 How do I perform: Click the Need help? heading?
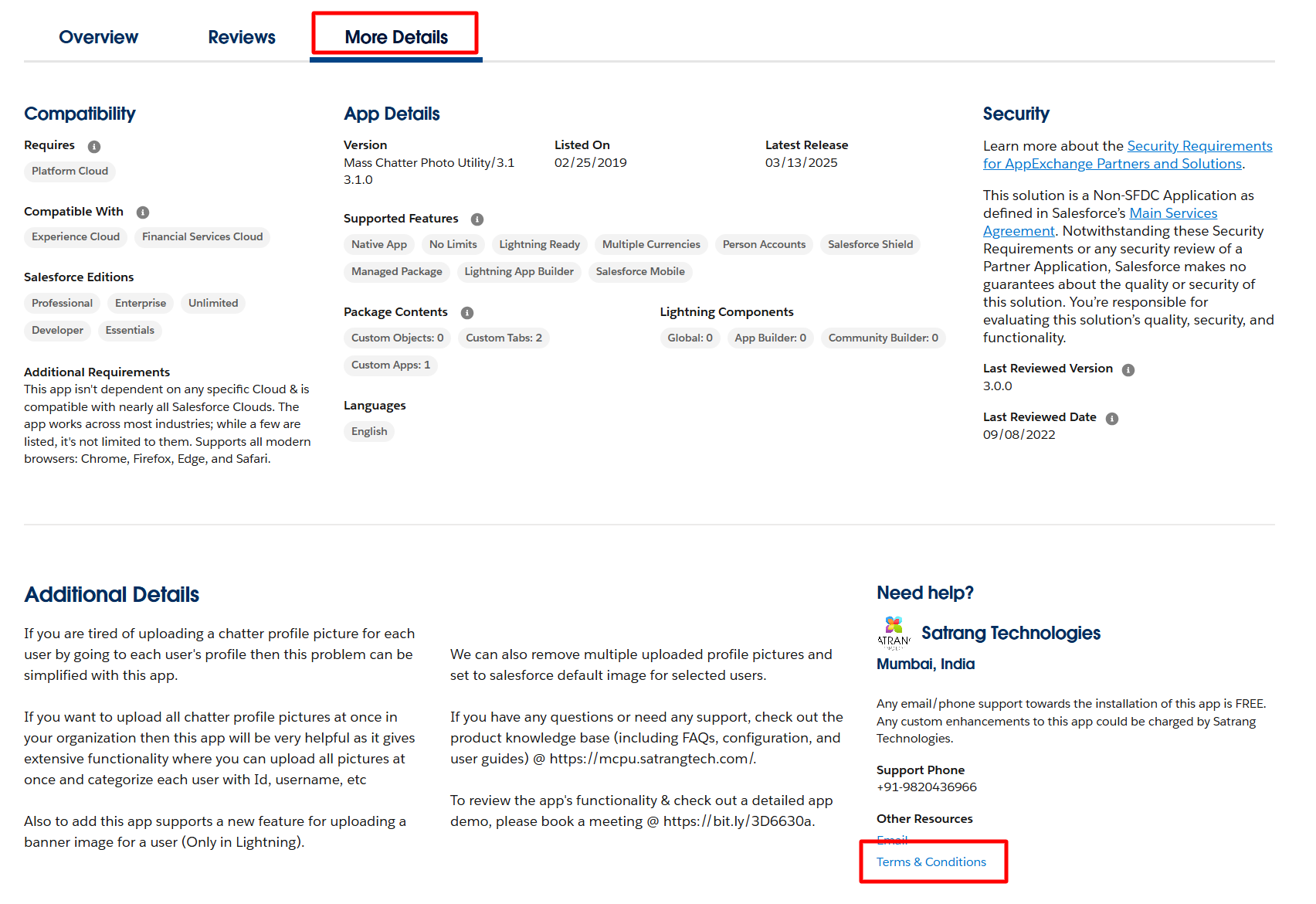(x=925, y=593)
